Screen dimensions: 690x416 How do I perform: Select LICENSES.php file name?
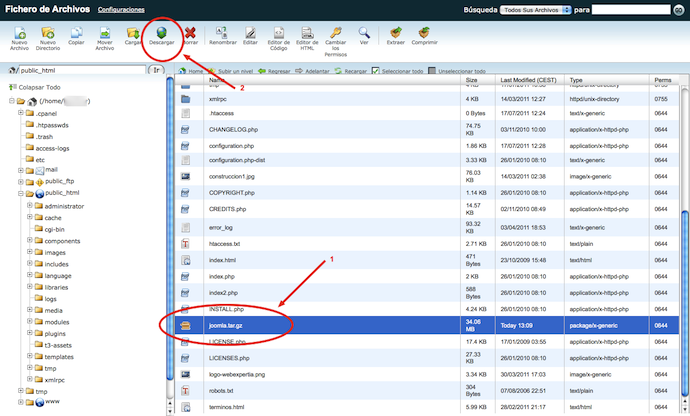[229, 358]
